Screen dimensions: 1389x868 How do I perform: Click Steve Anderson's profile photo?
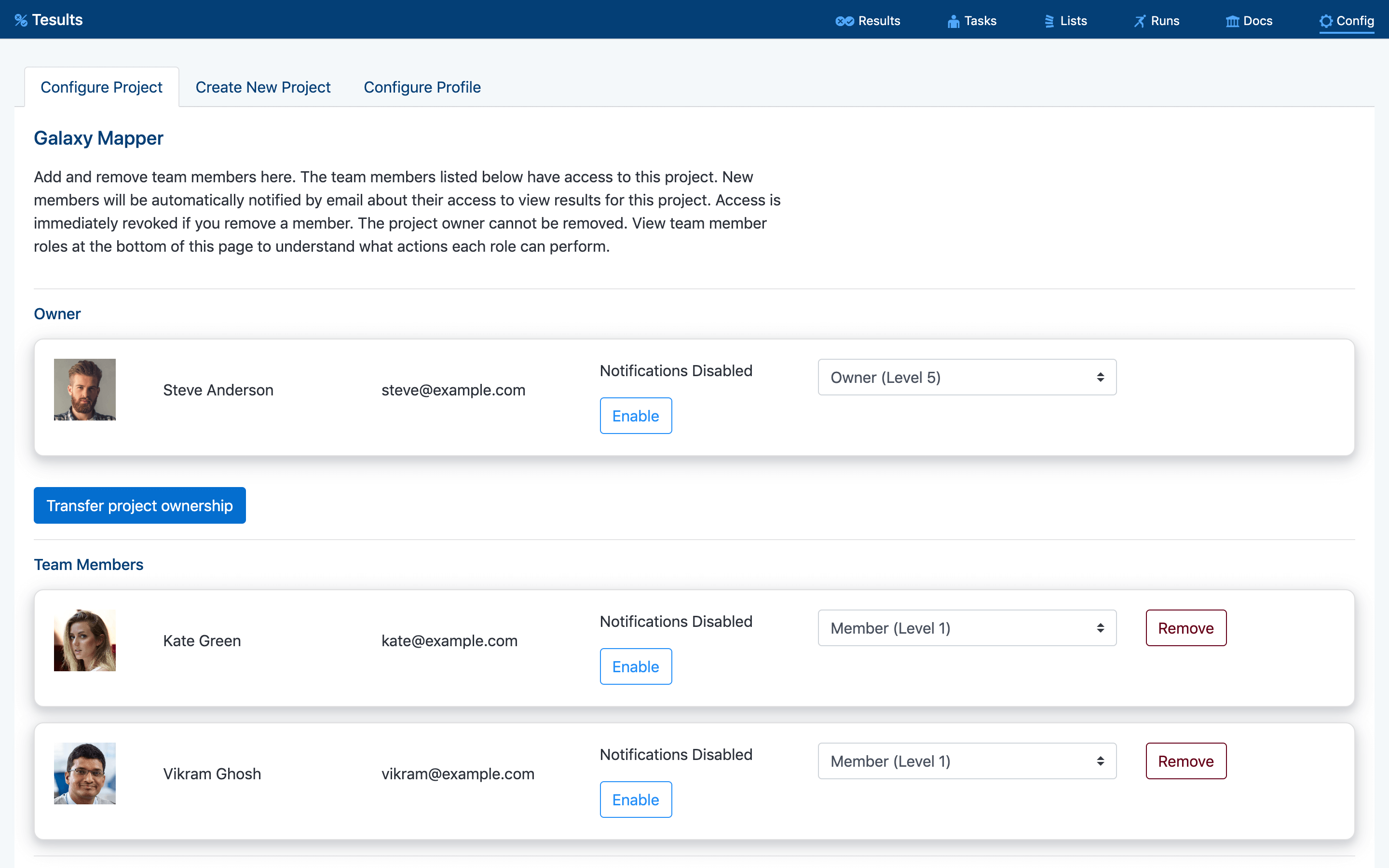click(85, 390)
